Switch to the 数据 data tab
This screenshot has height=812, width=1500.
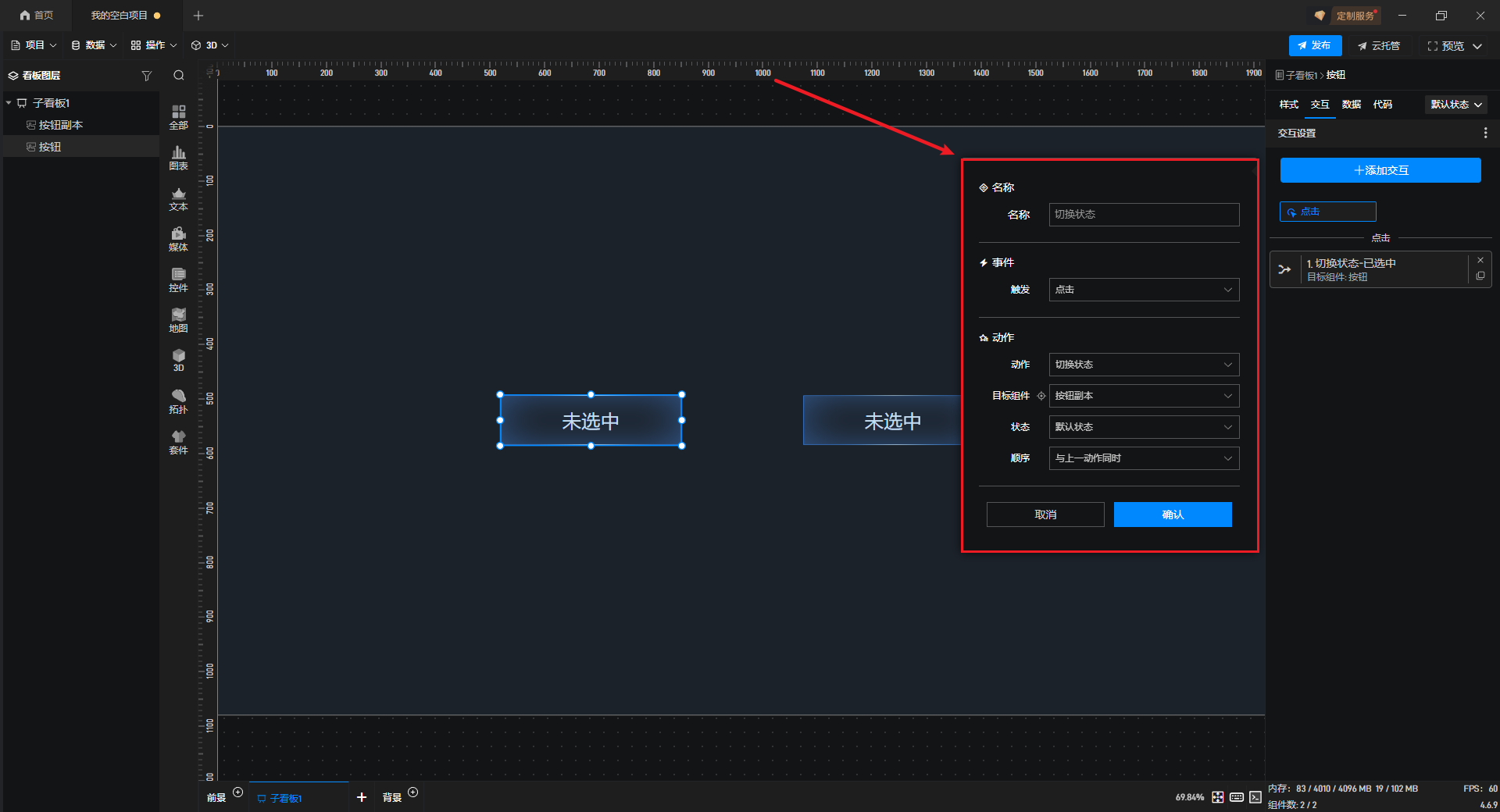[x=1351, y=105]
